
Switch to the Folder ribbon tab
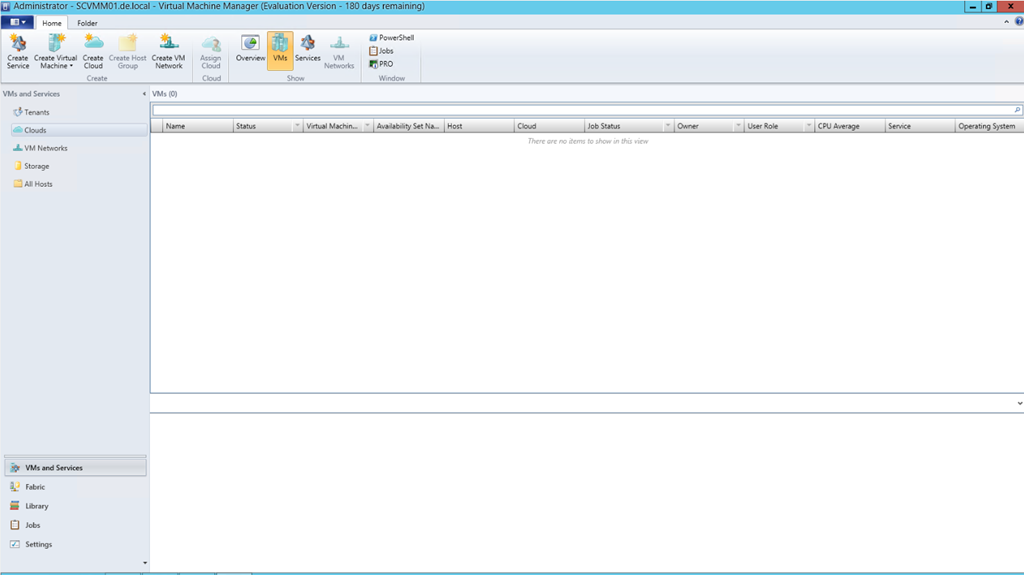click(87, 23)
